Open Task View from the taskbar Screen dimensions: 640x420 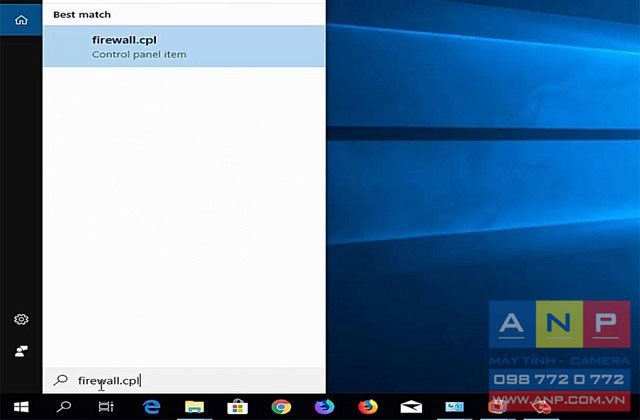(x=106, y=407)
